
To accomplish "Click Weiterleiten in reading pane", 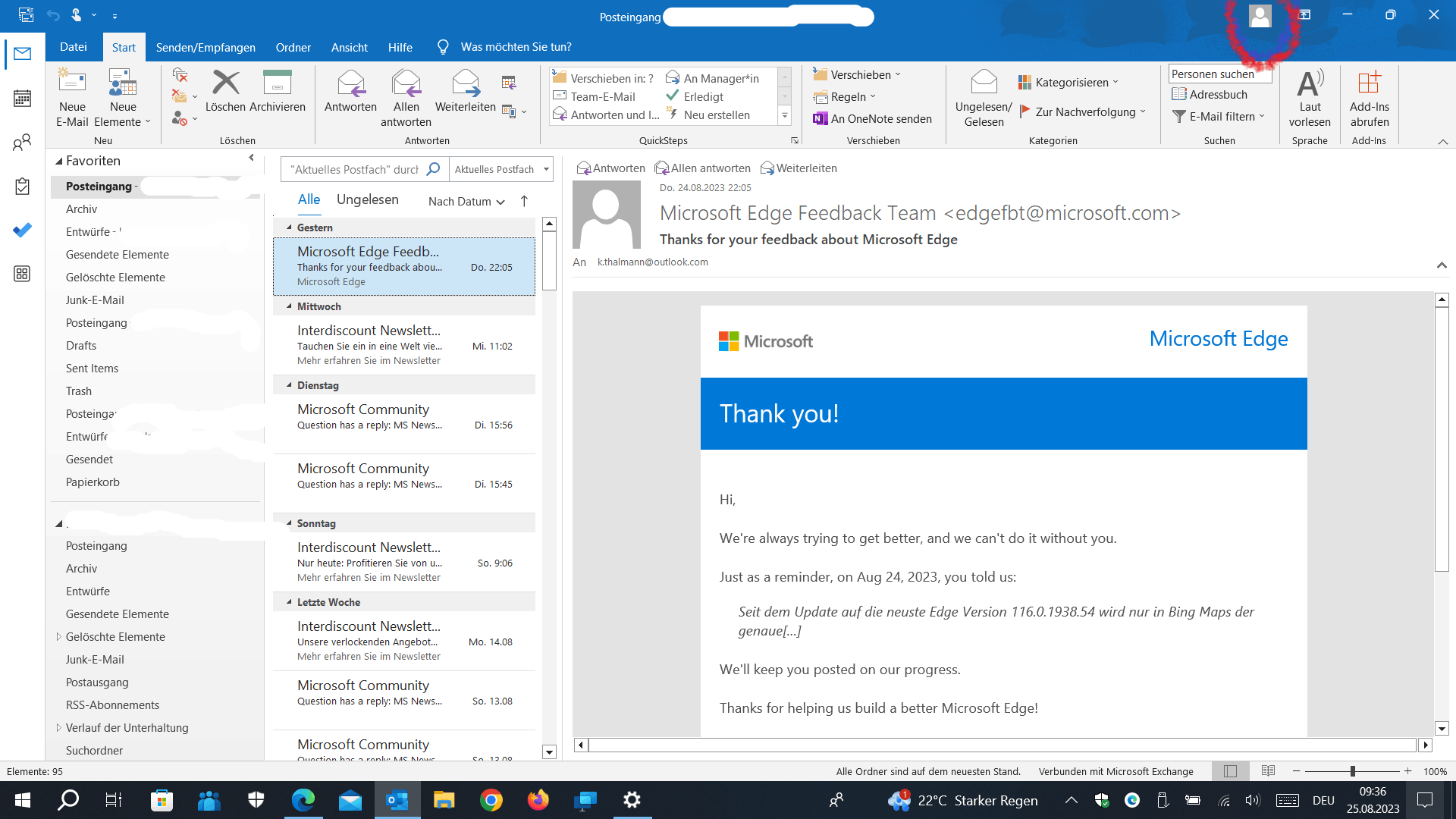I will [799, 168].
